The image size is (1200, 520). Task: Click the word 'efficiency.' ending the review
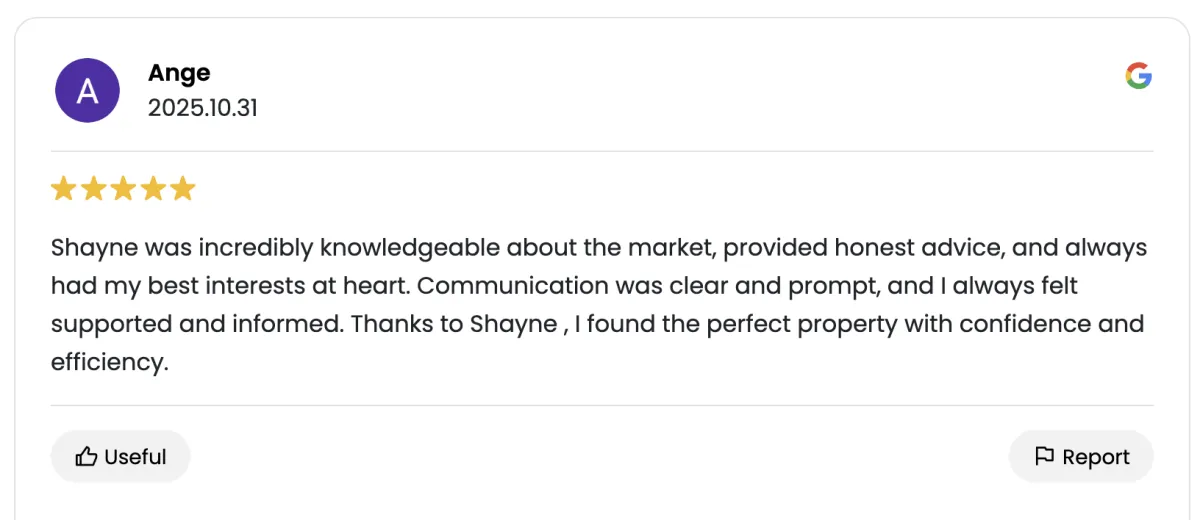[x=109, y=362]
